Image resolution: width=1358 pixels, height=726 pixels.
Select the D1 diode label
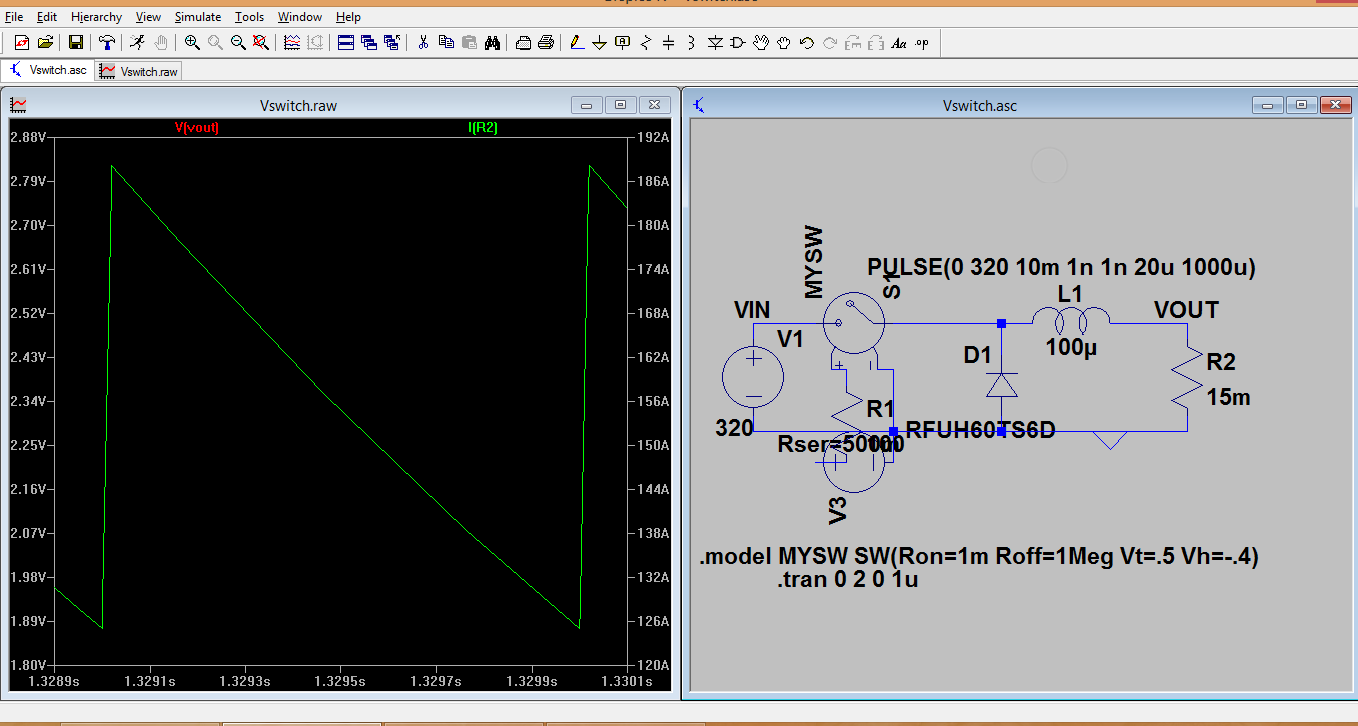(977, 355)
